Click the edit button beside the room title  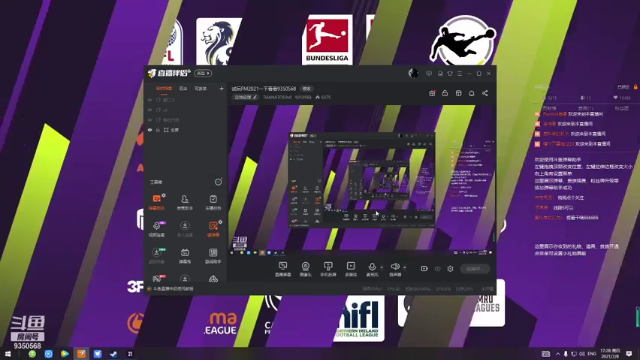[307, 89]
